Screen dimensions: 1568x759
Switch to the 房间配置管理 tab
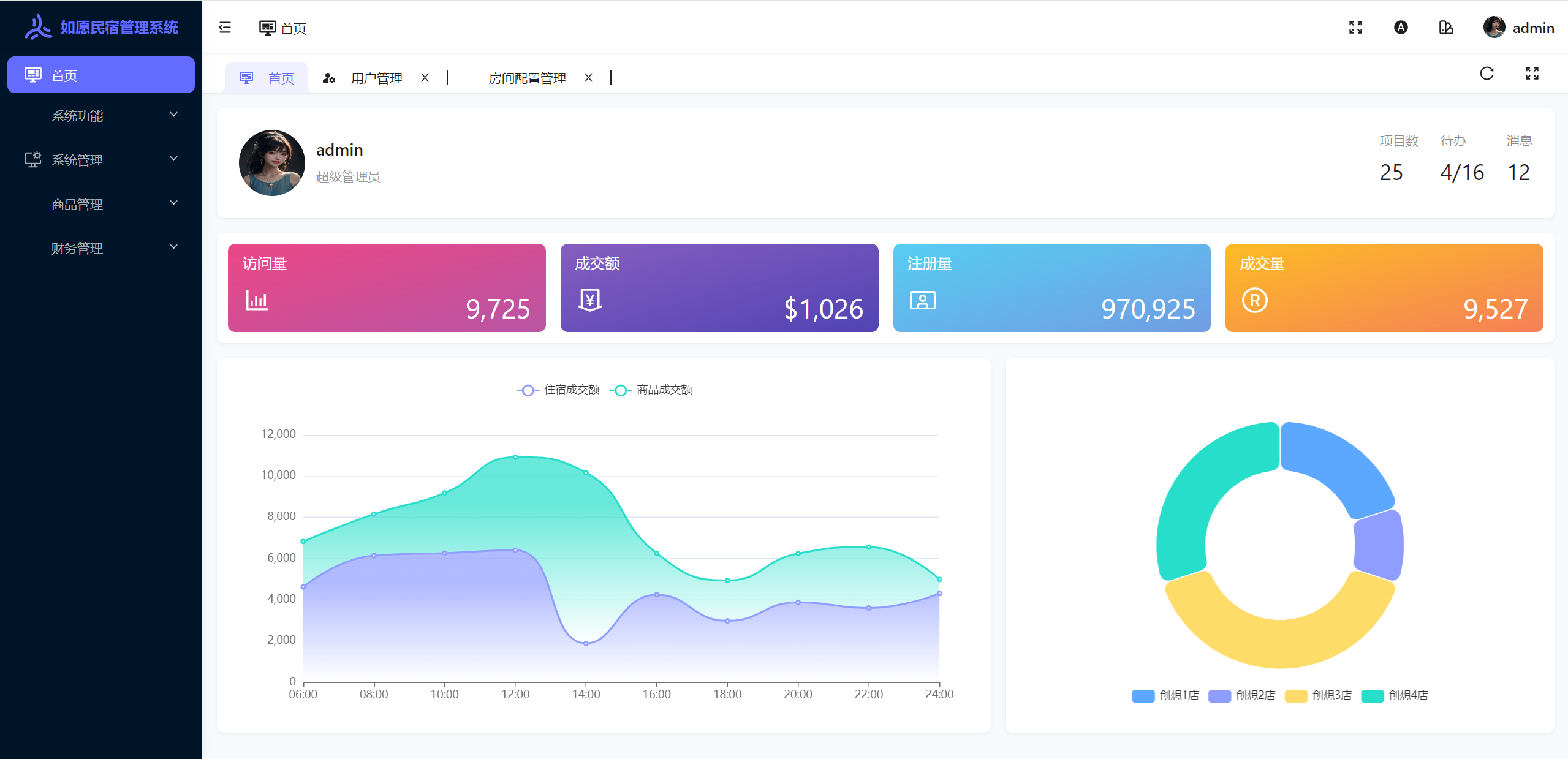pyautogui.click(x=526, y=78)
